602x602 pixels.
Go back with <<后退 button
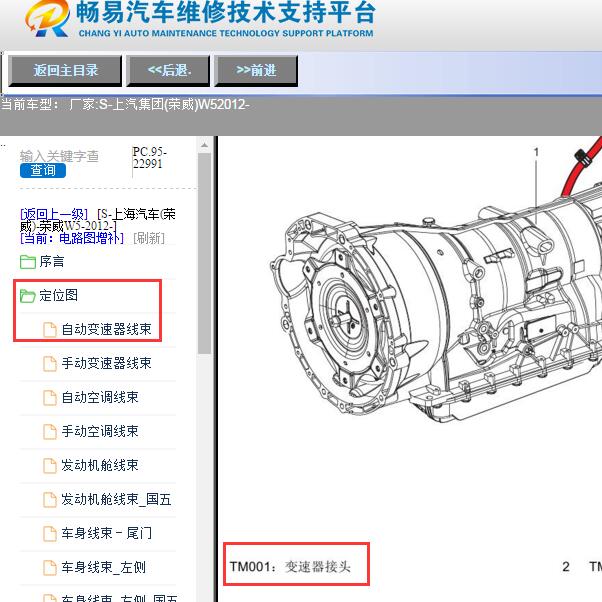[x=168, y=70]
